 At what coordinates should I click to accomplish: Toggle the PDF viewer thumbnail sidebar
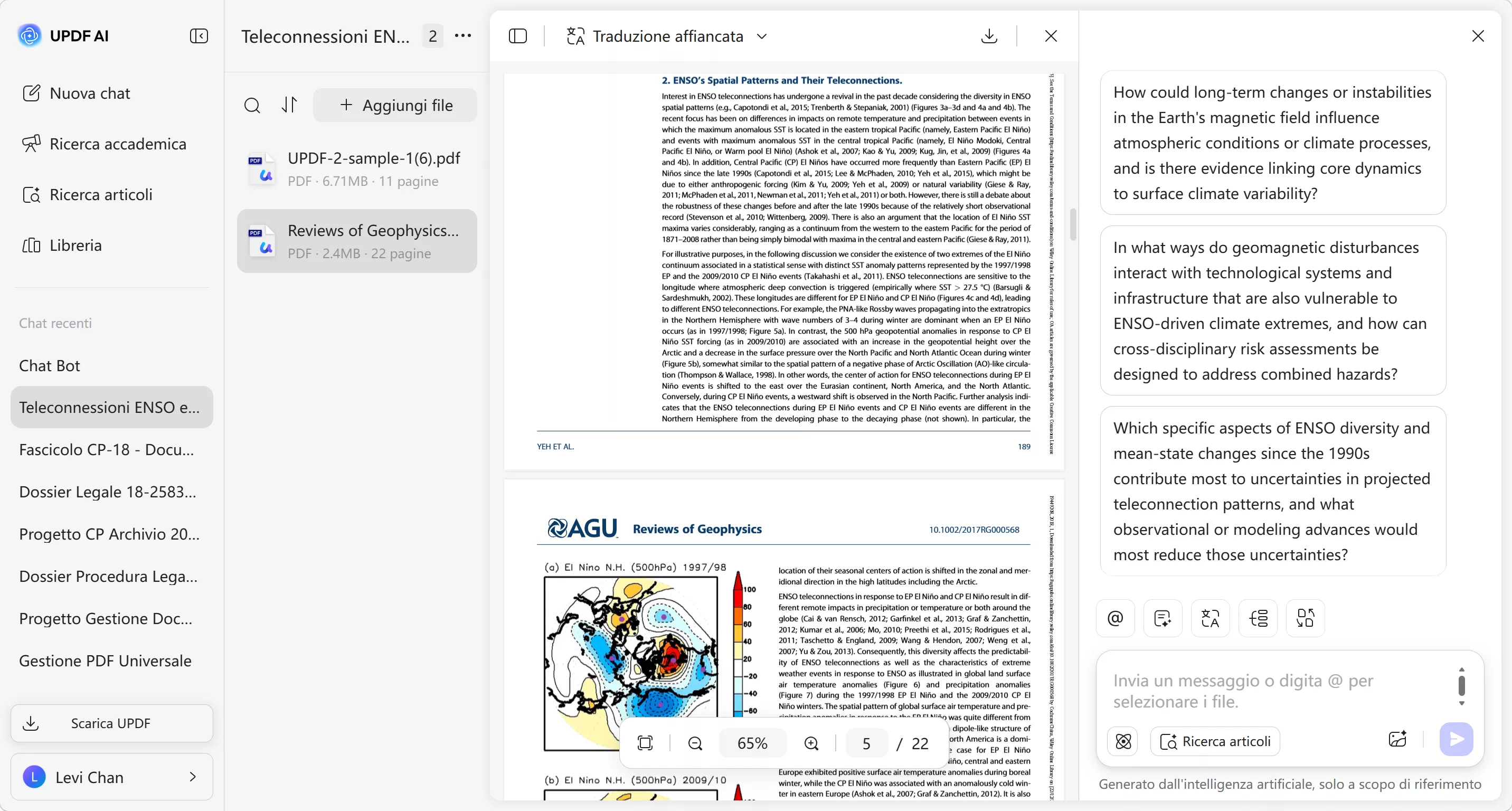tap(517, 36)
